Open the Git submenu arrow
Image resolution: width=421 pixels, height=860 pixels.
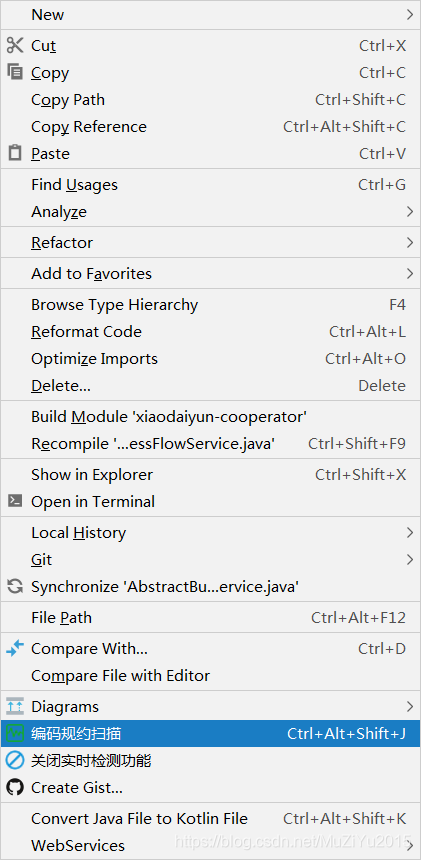pyautogui.click(x=409, y=559)
